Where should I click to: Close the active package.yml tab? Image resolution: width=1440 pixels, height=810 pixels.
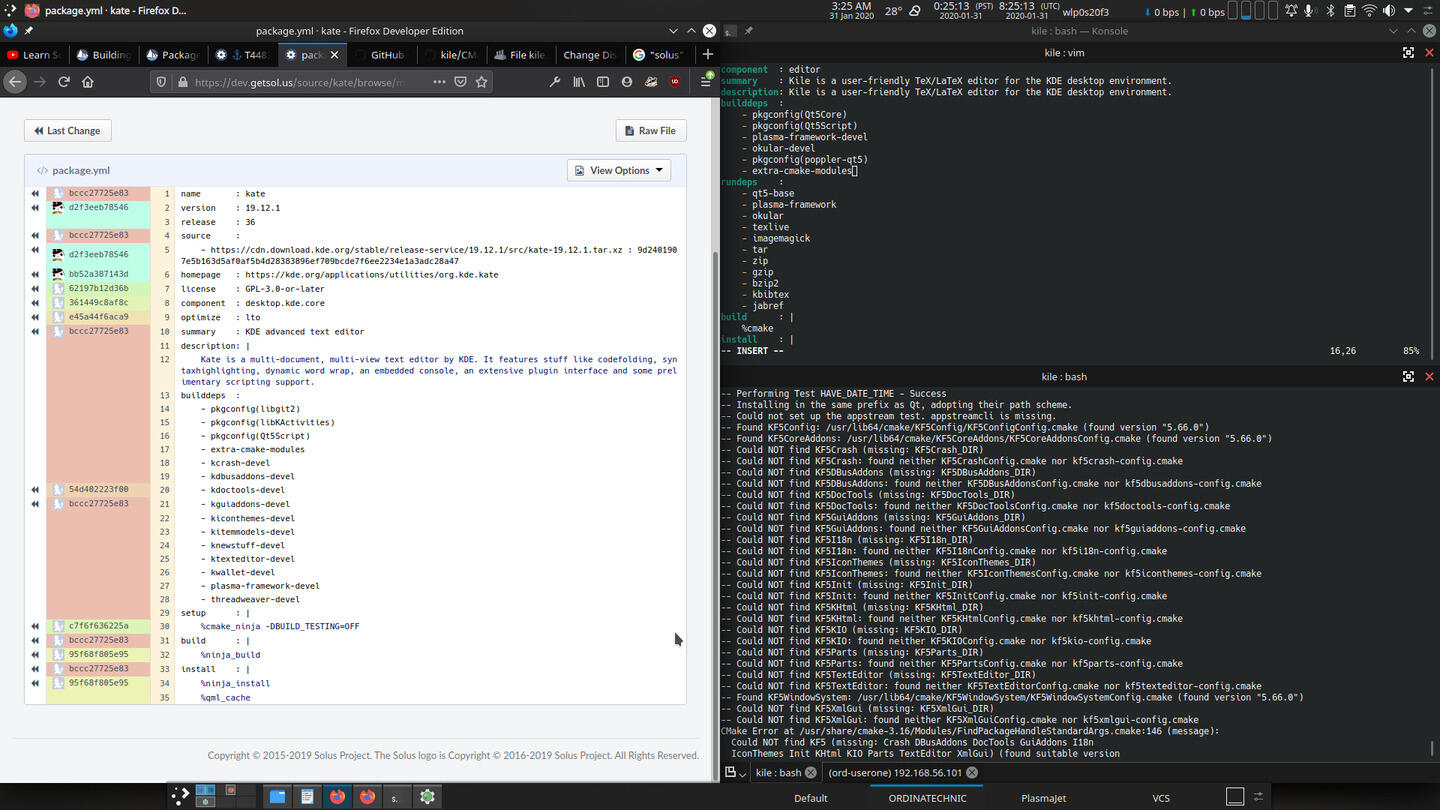335,55
